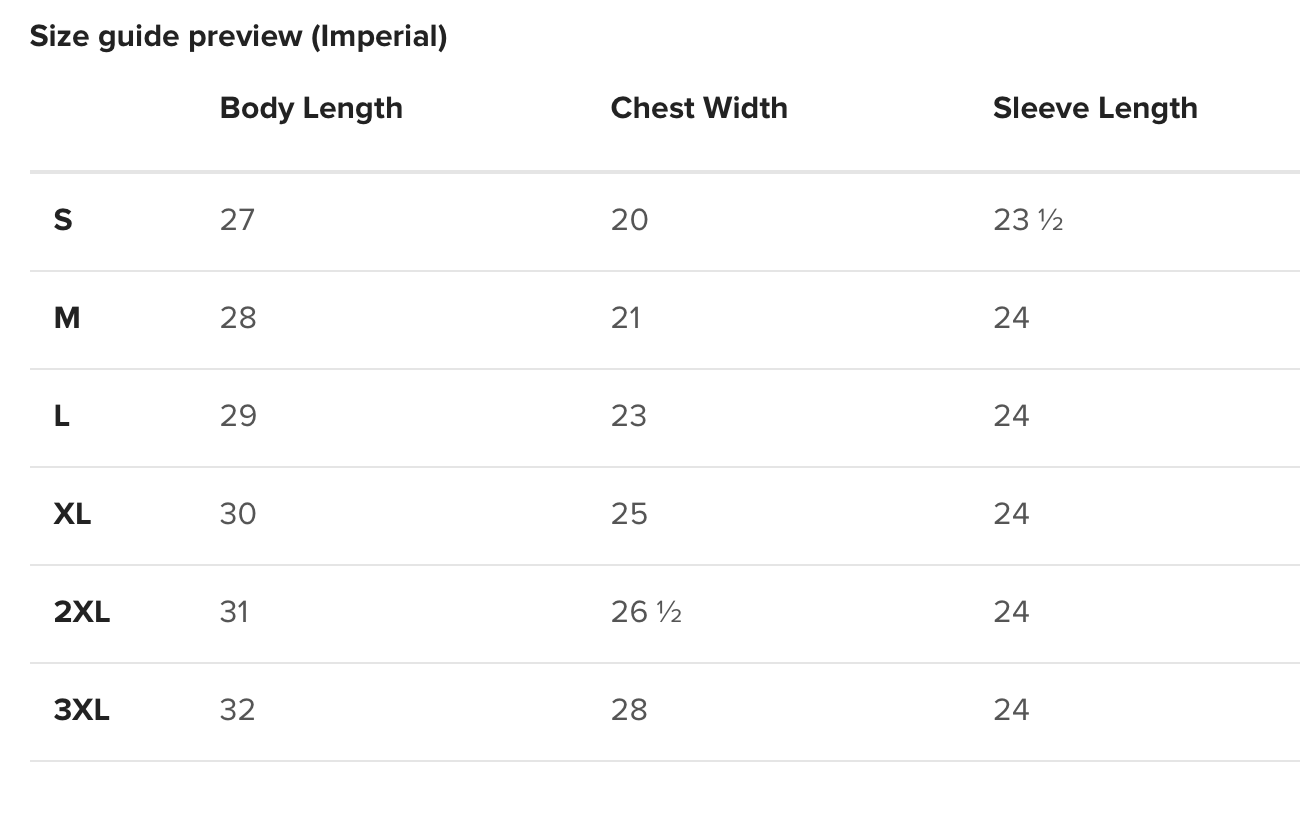Viewport: 1300px width, 820px height.
Task: Select the XL size row label
Action: coord(72,514)
